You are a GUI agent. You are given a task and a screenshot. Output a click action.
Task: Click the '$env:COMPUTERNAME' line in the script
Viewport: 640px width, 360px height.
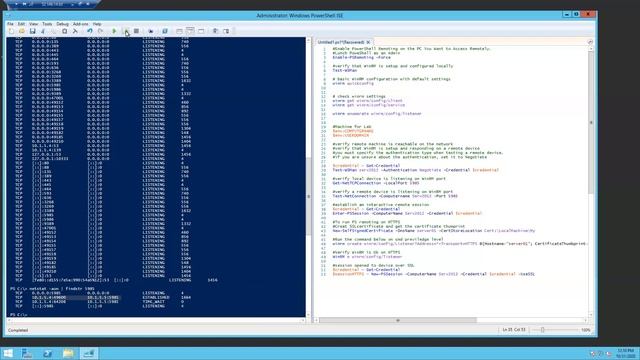[353, 131]
